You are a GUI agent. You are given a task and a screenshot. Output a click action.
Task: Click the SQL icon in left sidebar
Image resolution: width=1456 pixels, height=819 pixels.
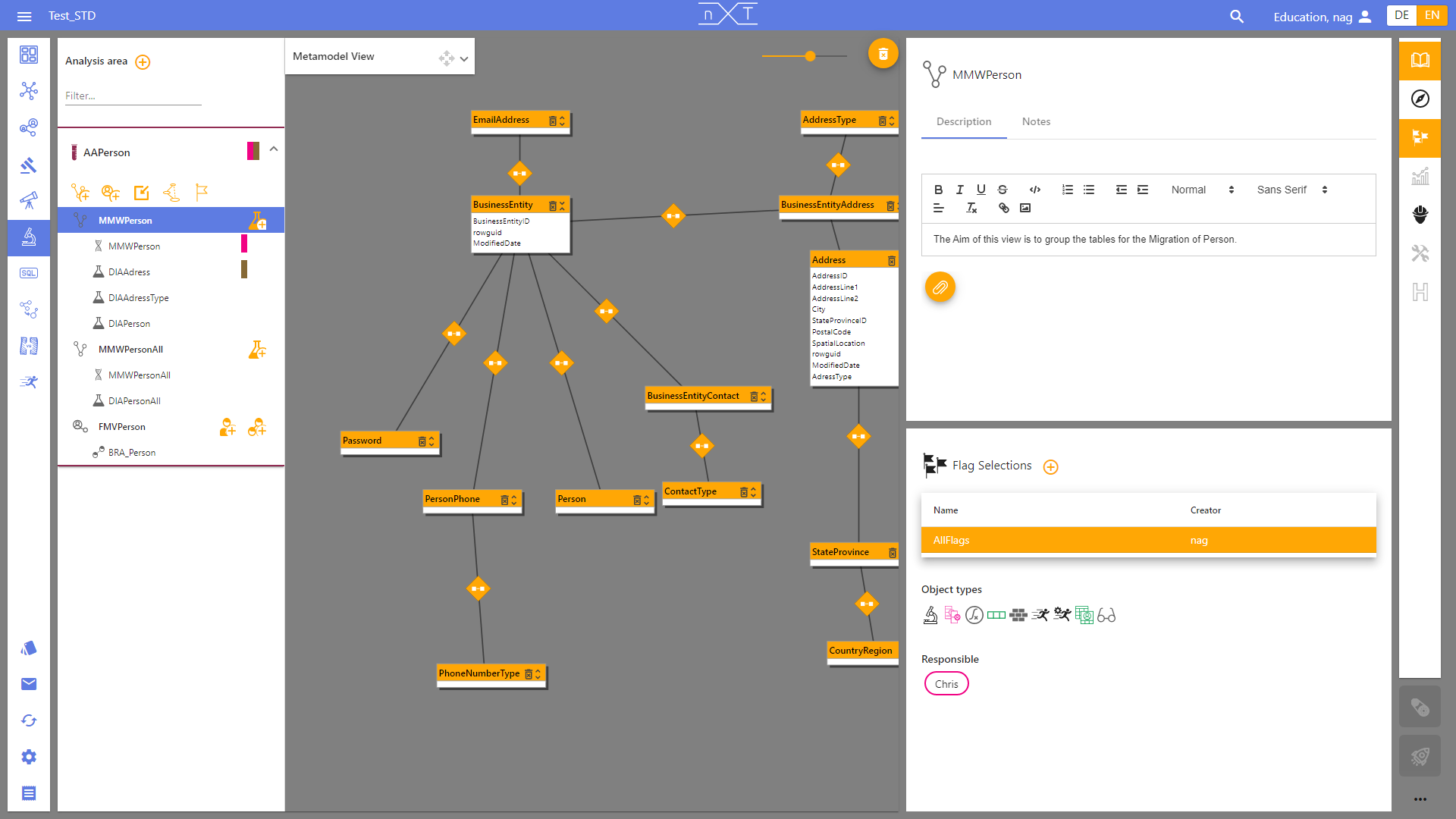[x=29, y=273]
